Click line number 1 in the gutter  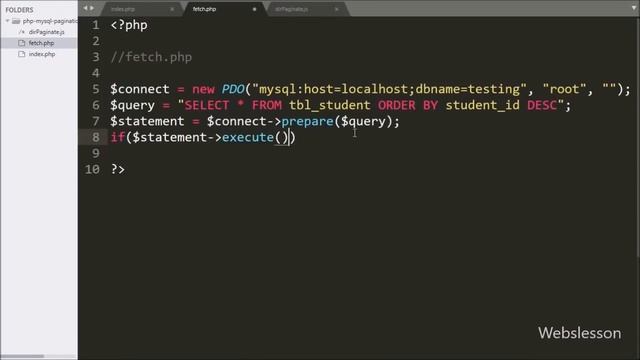[96, 25]
